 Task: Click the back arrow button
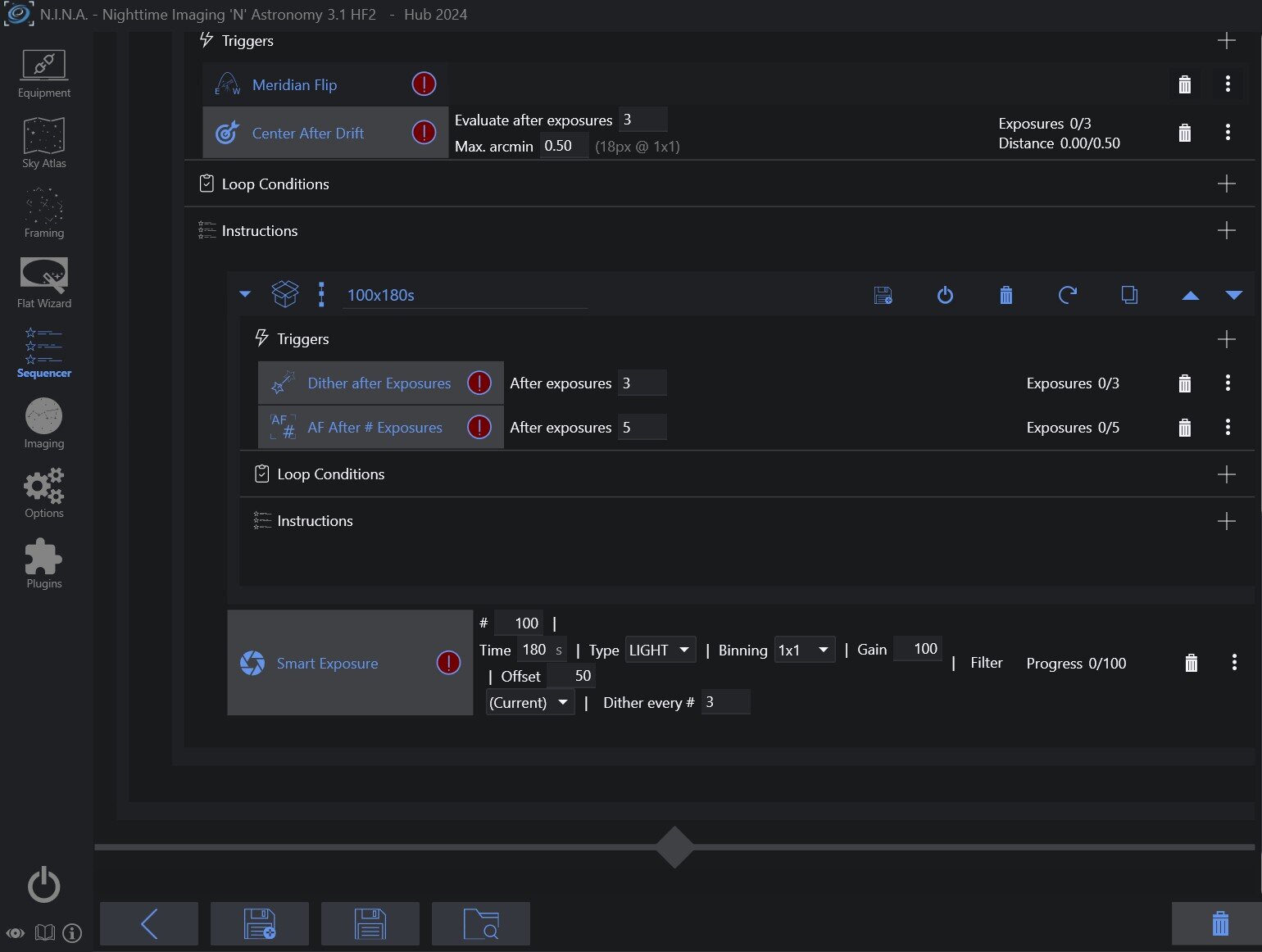(149, 924)
